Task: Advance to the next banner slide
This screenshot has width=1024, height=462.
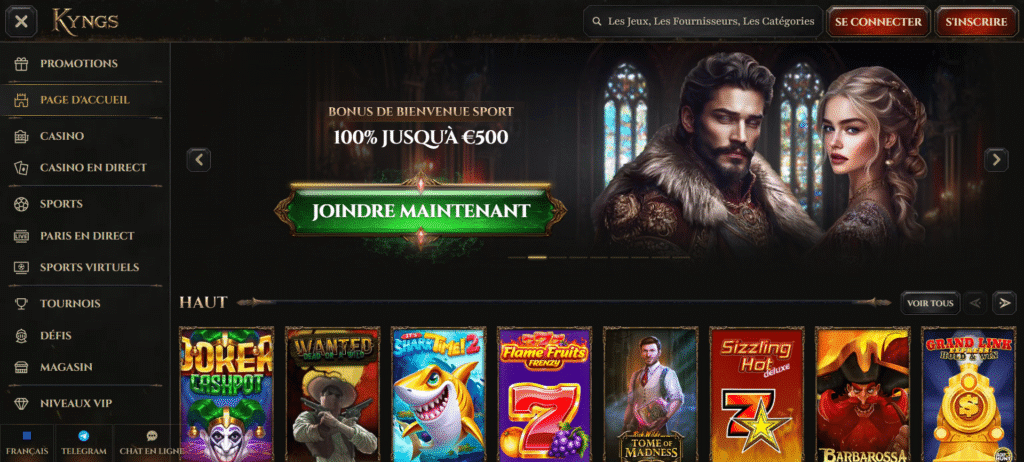Action: pyautogui.click(x=996, y=159)
